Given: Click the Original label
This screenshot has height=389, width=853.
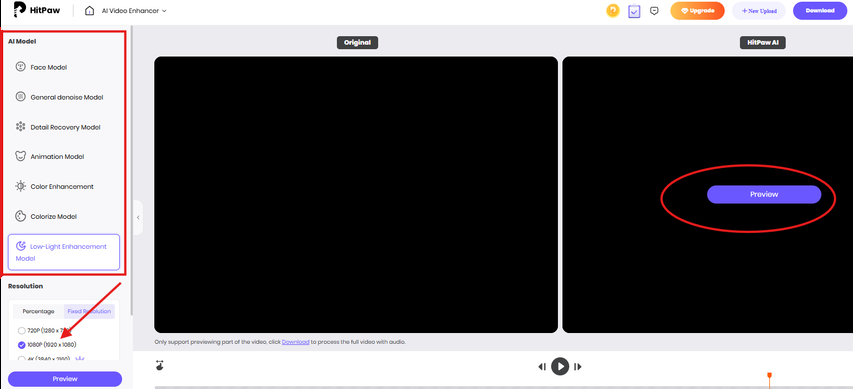Looking at the screenshot, I should tap(357, 42).
